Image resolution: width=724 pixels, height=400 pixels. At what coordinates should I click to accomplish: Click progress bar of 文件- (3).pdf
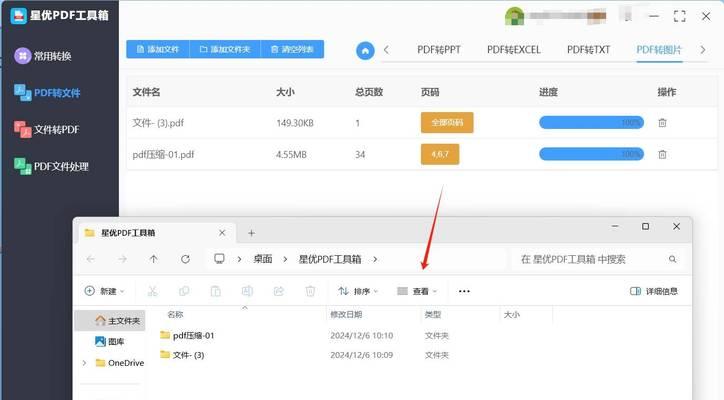(591, 122)
